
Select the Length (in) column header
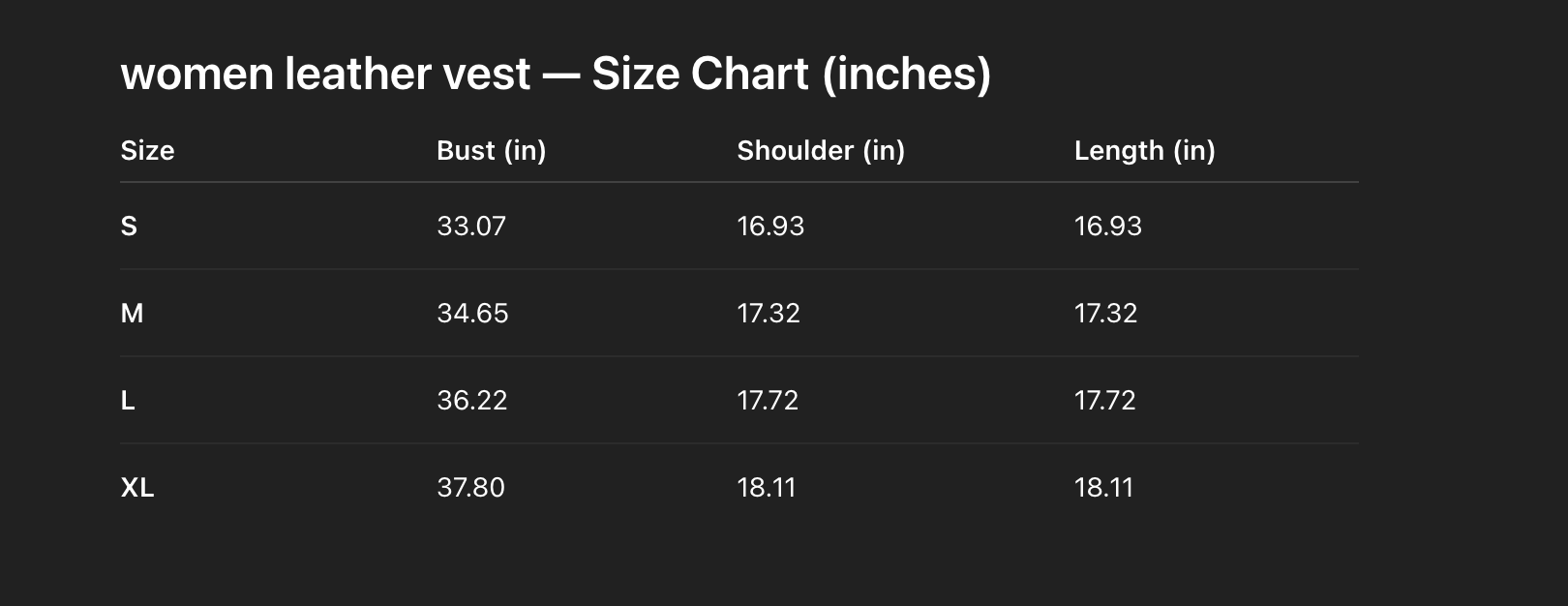pyautogui.click(x=1144, y=151)
